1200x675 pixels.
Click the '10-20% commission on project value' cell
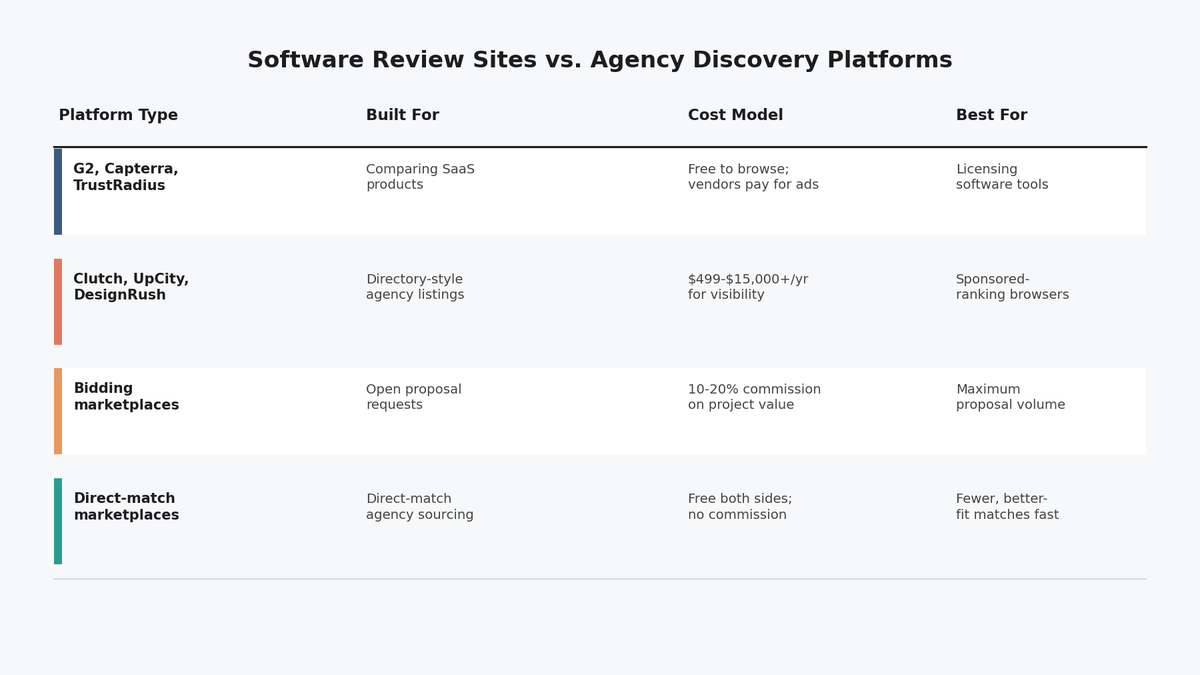(754, 397)
